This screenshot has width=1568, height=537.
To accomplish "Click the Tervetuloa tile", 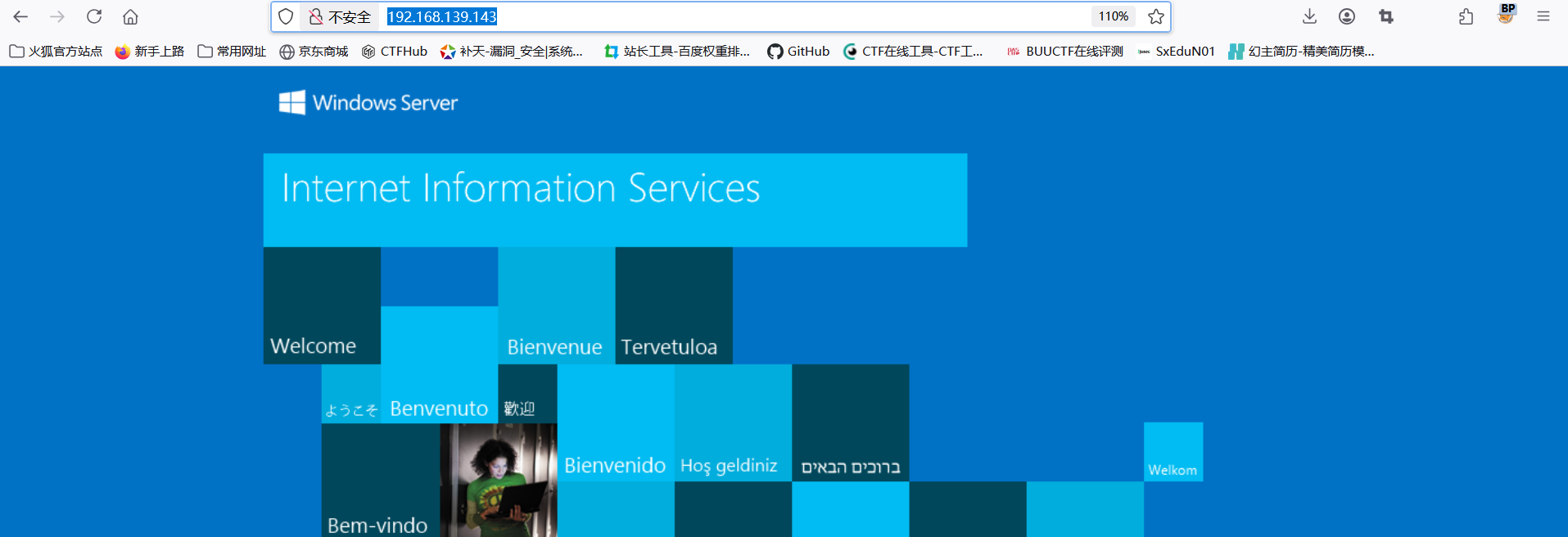I will pyautogui.click(x=674, y=305).
